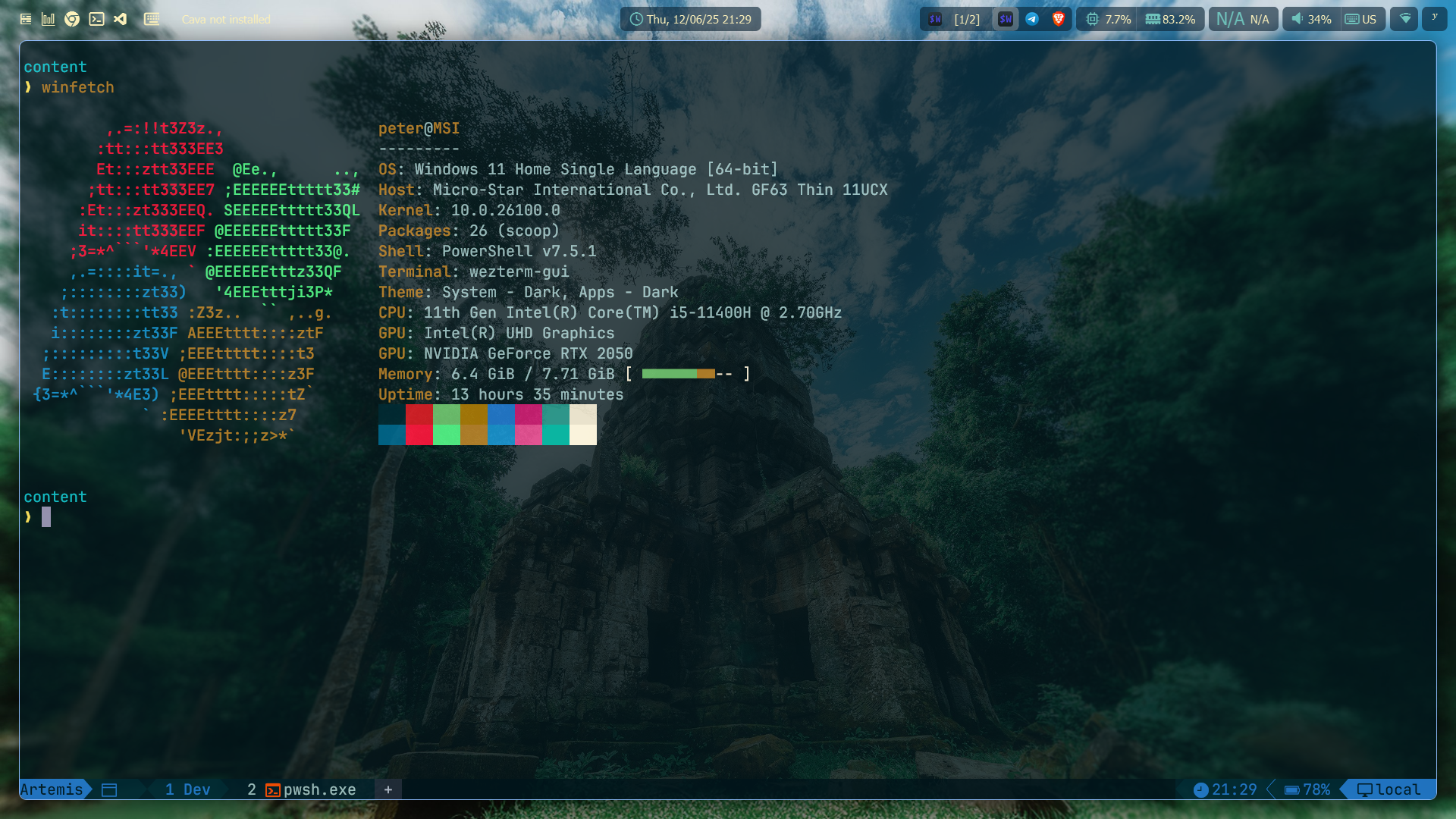Screen dimensions: 1456x819
Task: Switch the US keyboard language
Action: [x=1369, y=20]
